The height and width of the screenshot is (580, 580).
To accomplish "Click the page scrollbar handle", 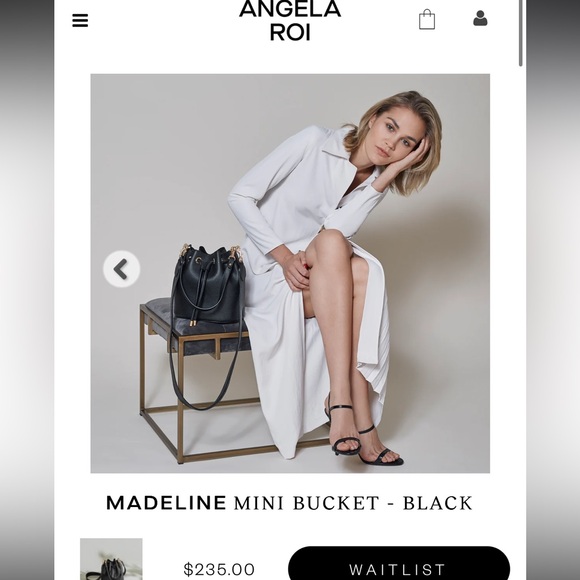I will coord(520,33).
